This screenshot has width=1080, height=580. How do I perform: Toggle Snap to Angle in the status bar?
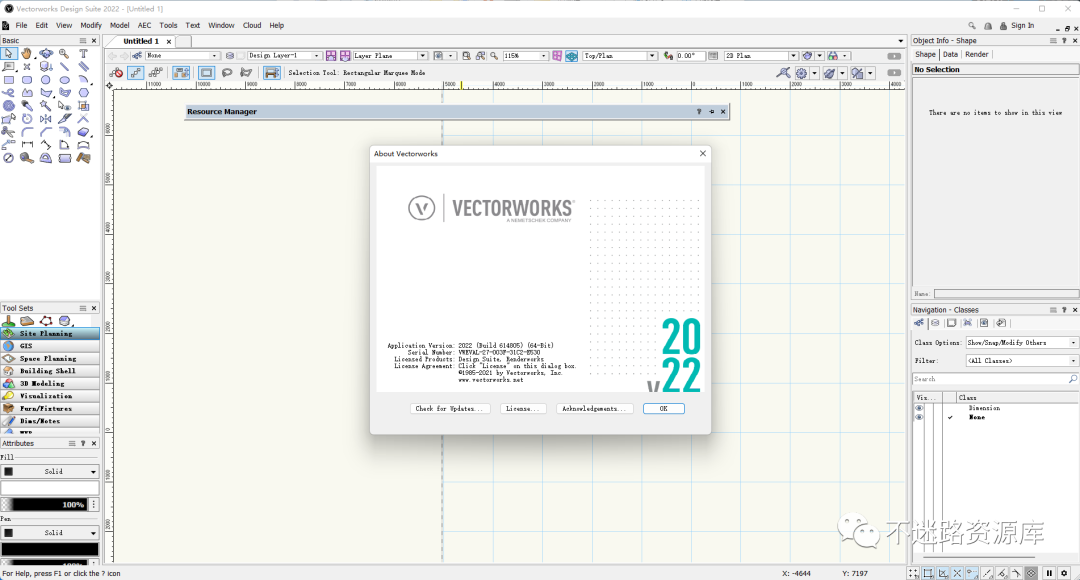943,573
